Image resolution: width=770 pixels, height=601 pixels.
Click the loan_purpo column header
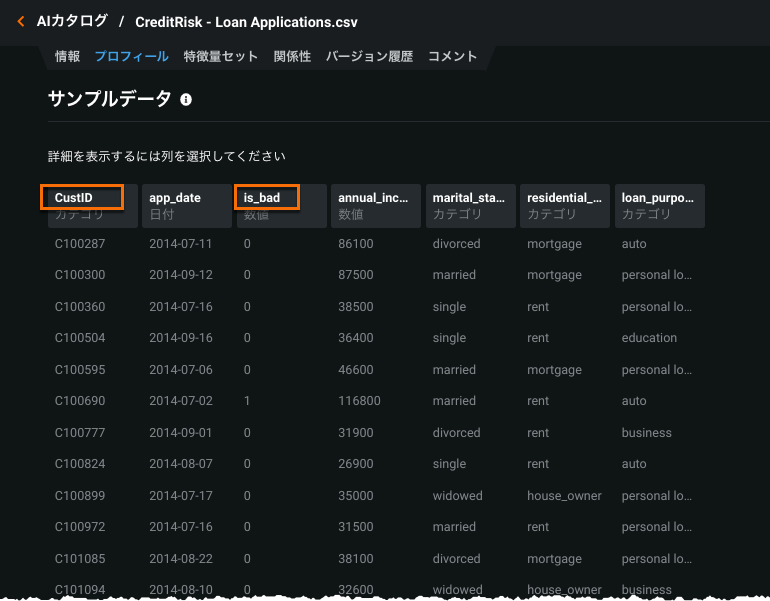(658, 205)
